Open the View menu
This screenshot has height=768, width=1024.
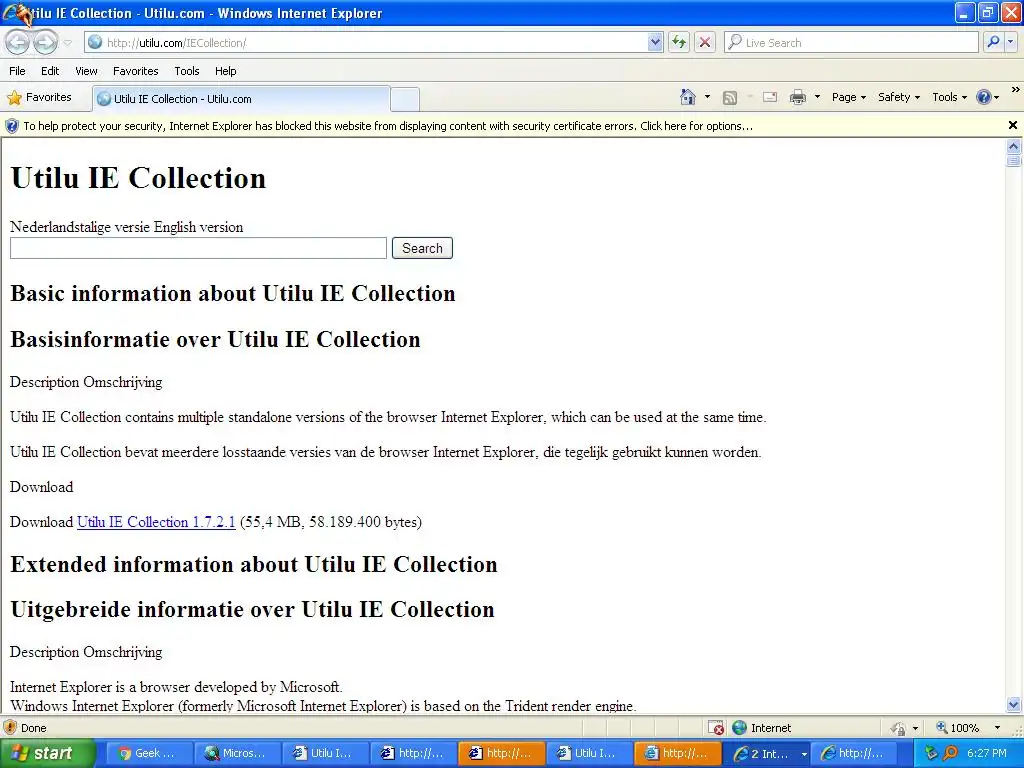(x=86, y=71)
